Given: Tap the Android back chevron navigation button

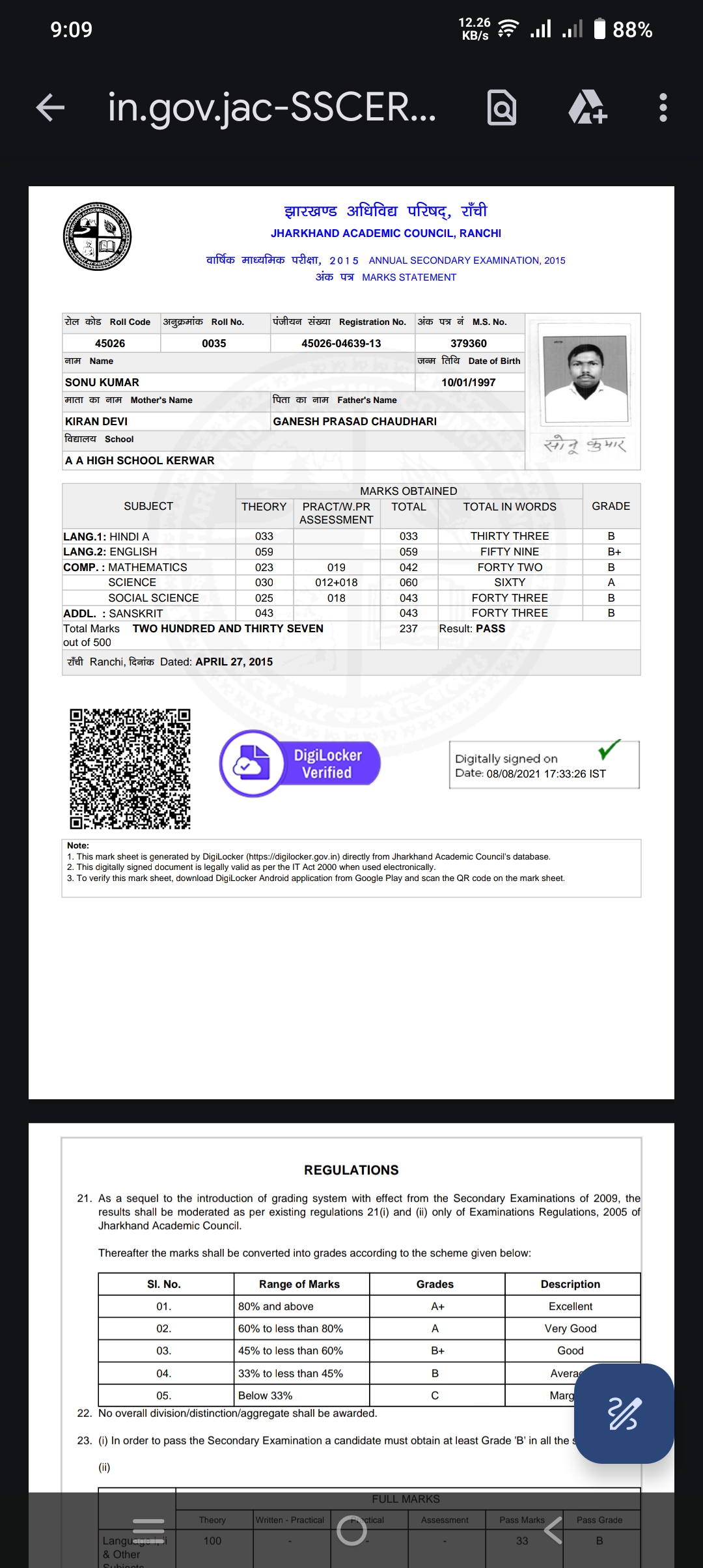Looking at the screenshot, I should coord(553,1530).
